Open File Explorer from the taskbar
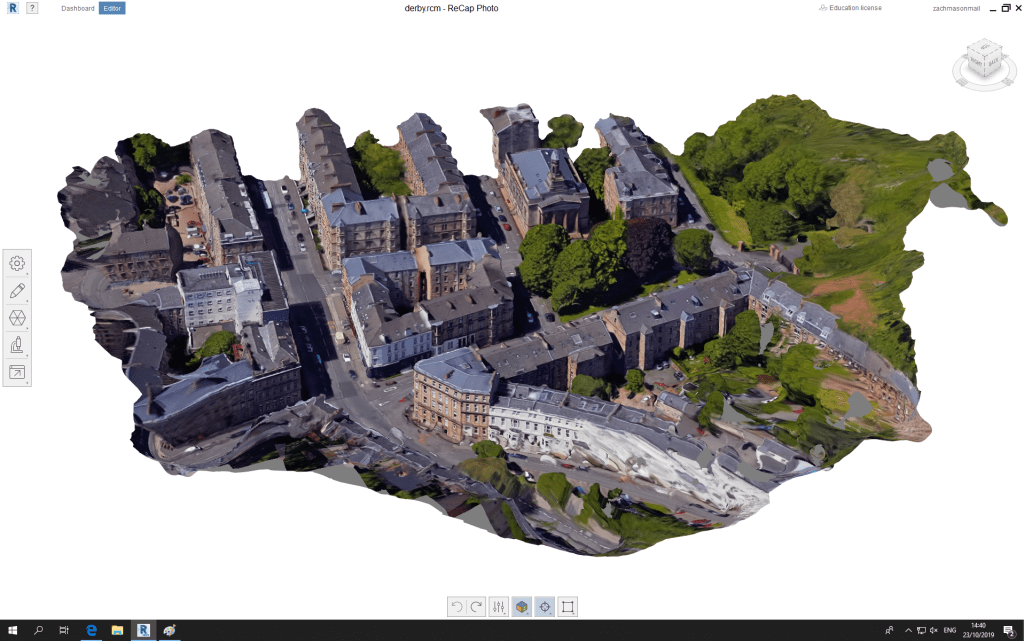The width and height of the screenshot is (1024, 641). (x=117, y=630)
